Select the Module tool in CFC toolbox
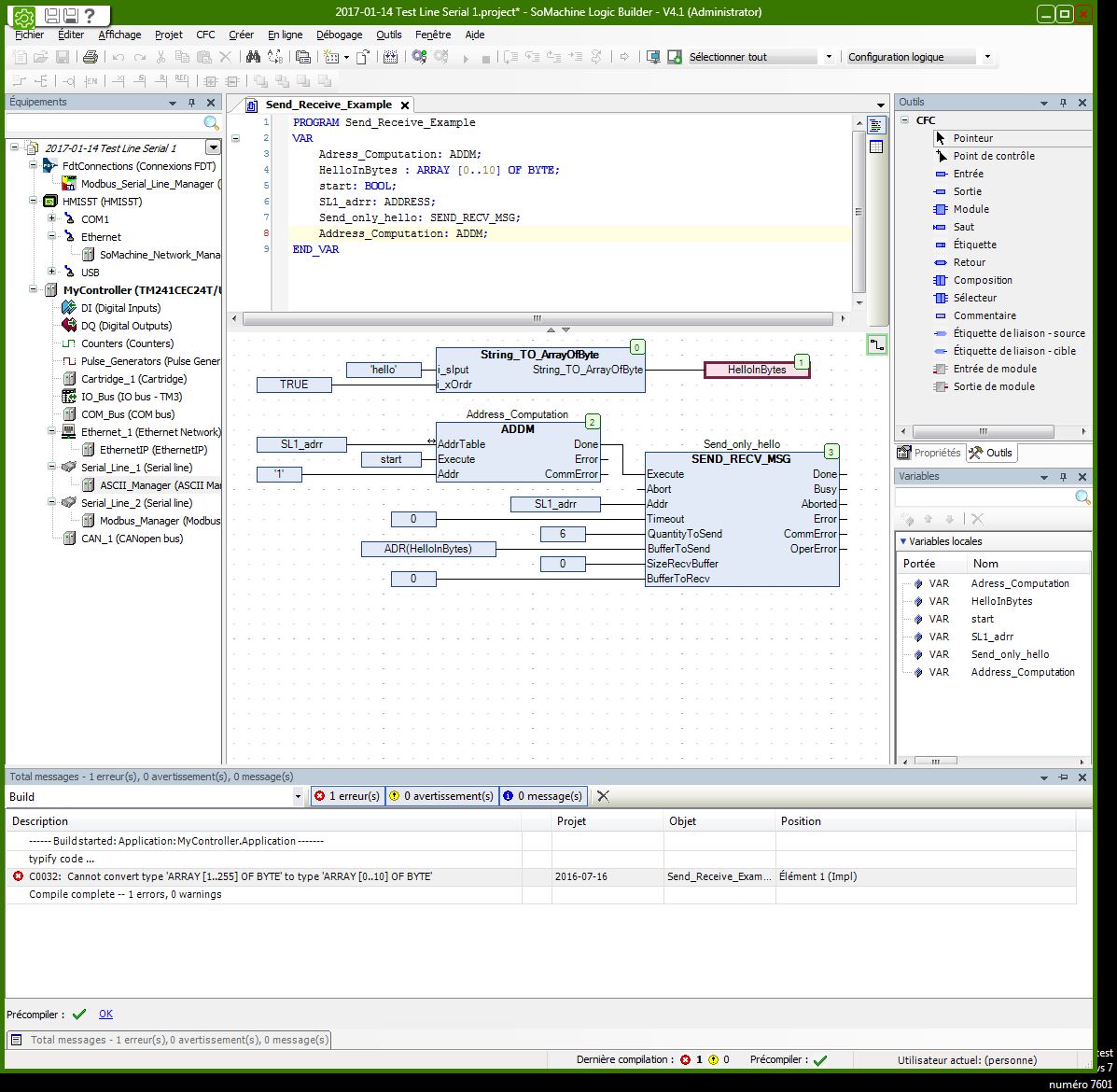 tap(970, 209)
